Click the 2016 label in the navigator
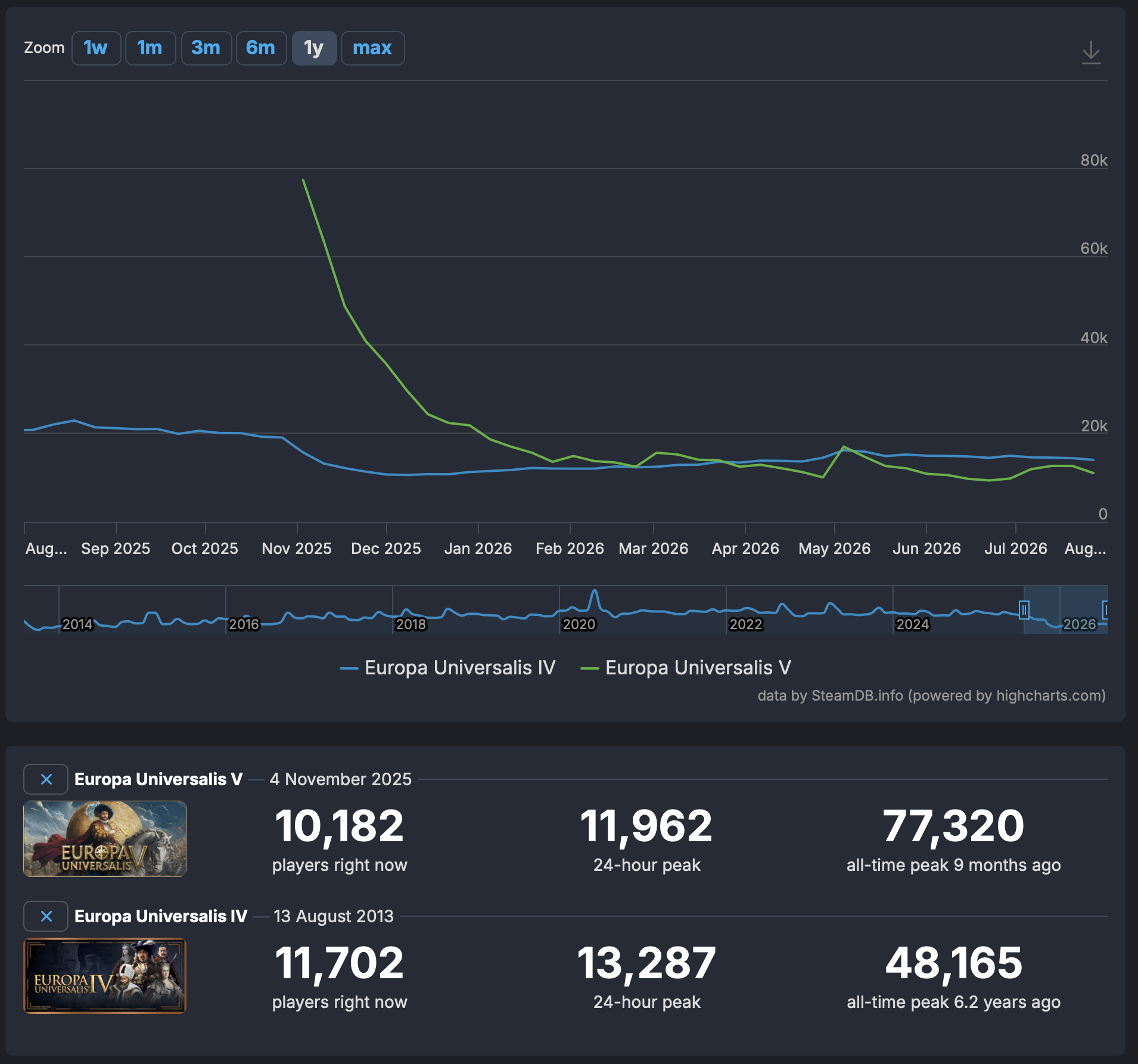1138x1064 pixels. (x=244, y=624)
